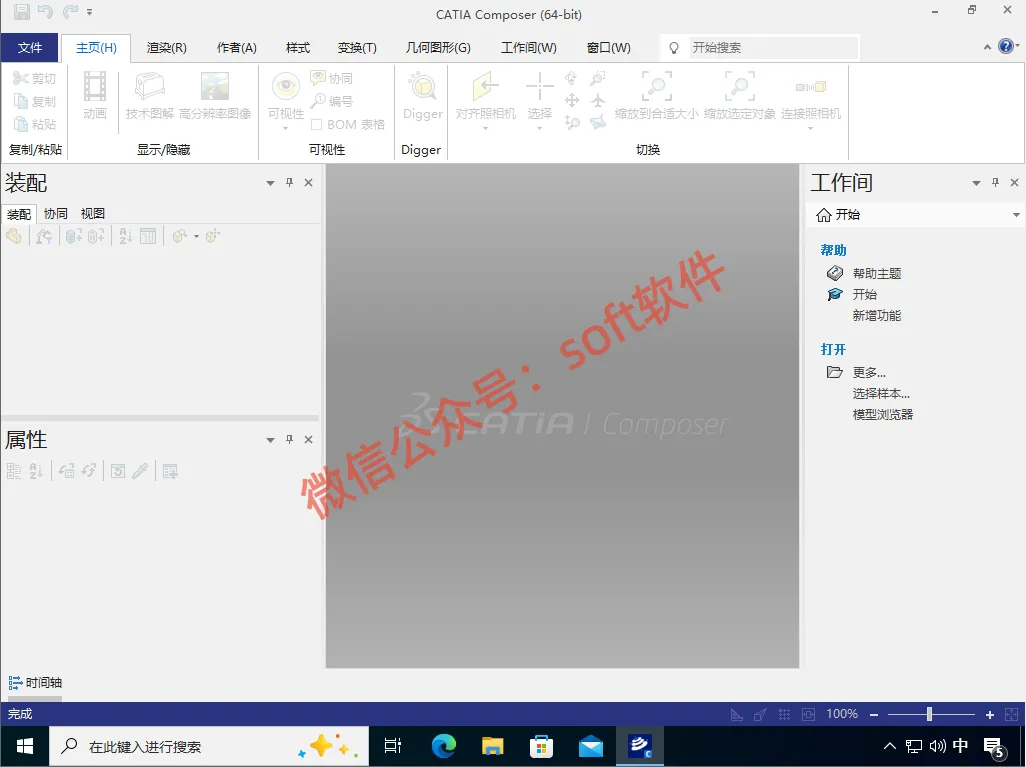
Task: Click the 缩放到合适大小 icon
Action: click(656, 87)
